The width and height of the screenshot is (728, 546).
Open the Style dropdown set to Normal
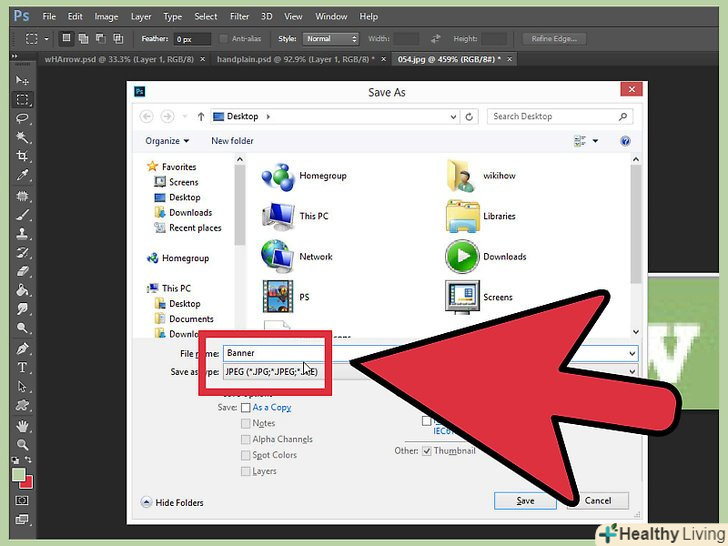tap(331, 39)
